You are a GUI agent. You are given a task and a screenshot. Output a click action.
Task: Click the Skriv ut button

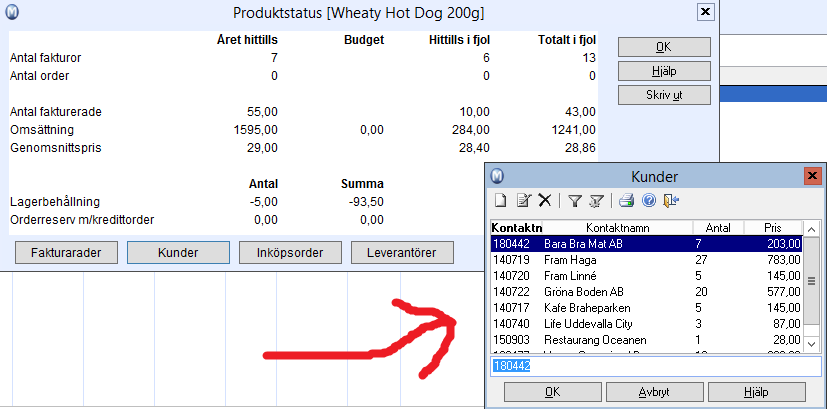tap(664, 95)
